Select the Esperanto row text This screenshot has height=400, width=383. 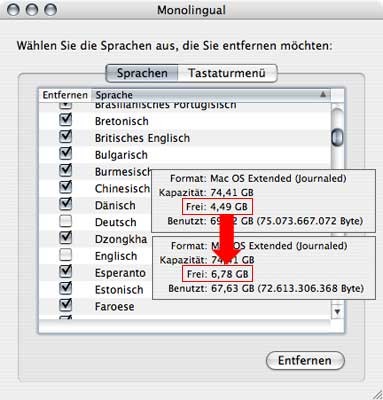[120, 273]
